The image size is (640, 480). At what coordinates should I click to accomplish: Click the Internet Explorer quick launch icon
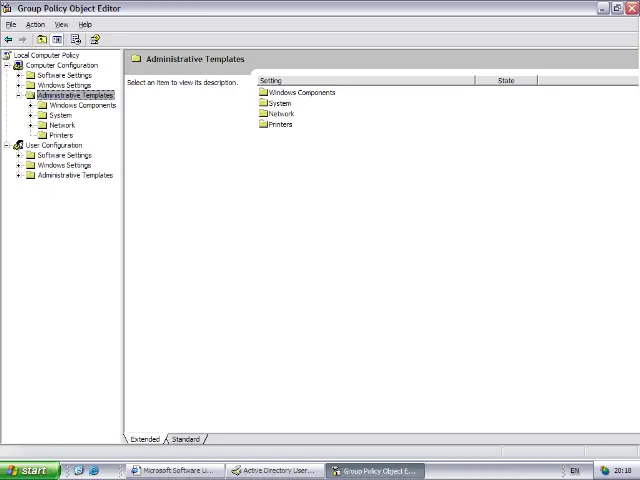94,471
